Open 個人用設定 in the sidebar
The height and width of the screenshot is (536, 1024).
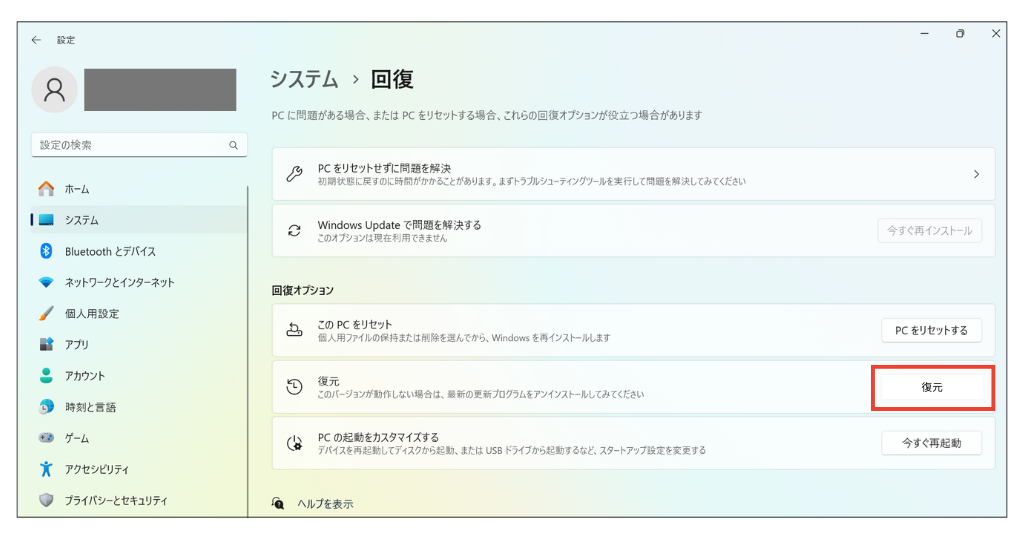(139, 313)
